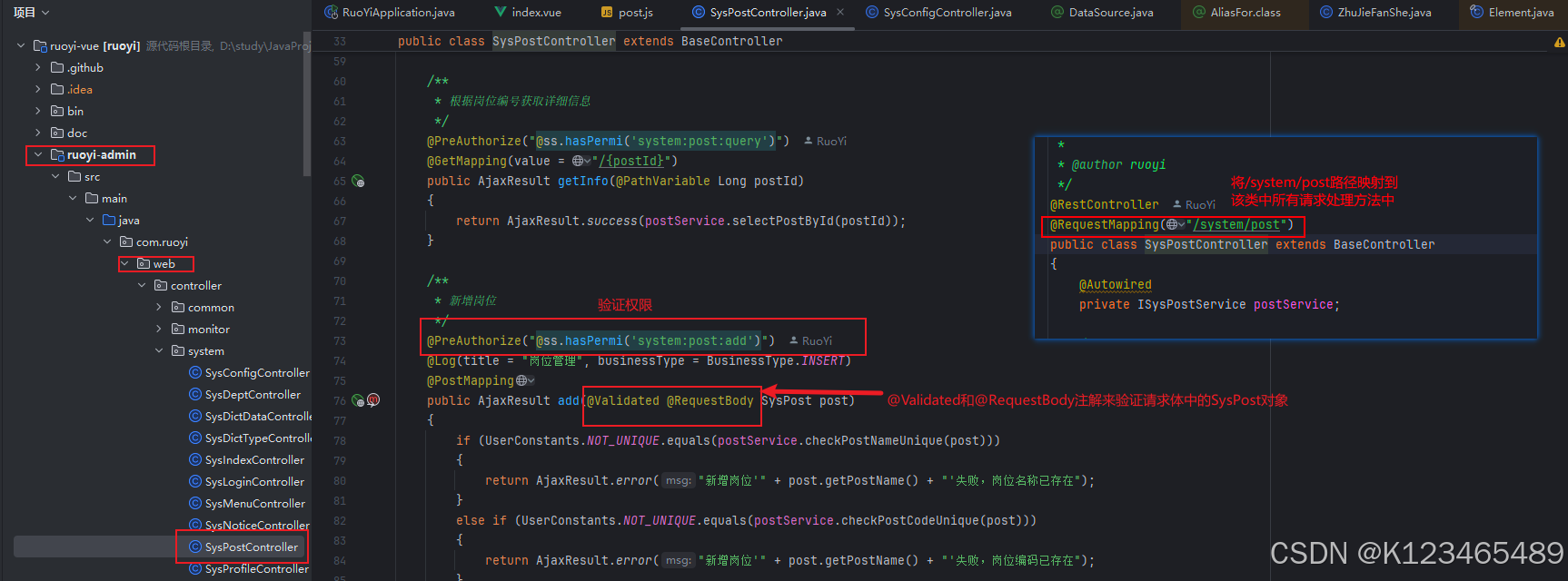Collapse the main folder
Image resolution: width=1568 pixels, height=581 pixels.
point(73,198)
